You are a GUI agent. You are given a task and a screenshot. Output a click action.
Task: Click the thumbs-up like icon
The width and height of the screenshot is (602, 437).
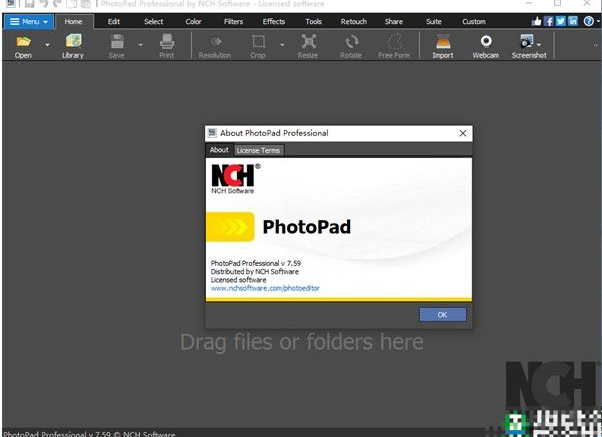[x=536, y=22]
